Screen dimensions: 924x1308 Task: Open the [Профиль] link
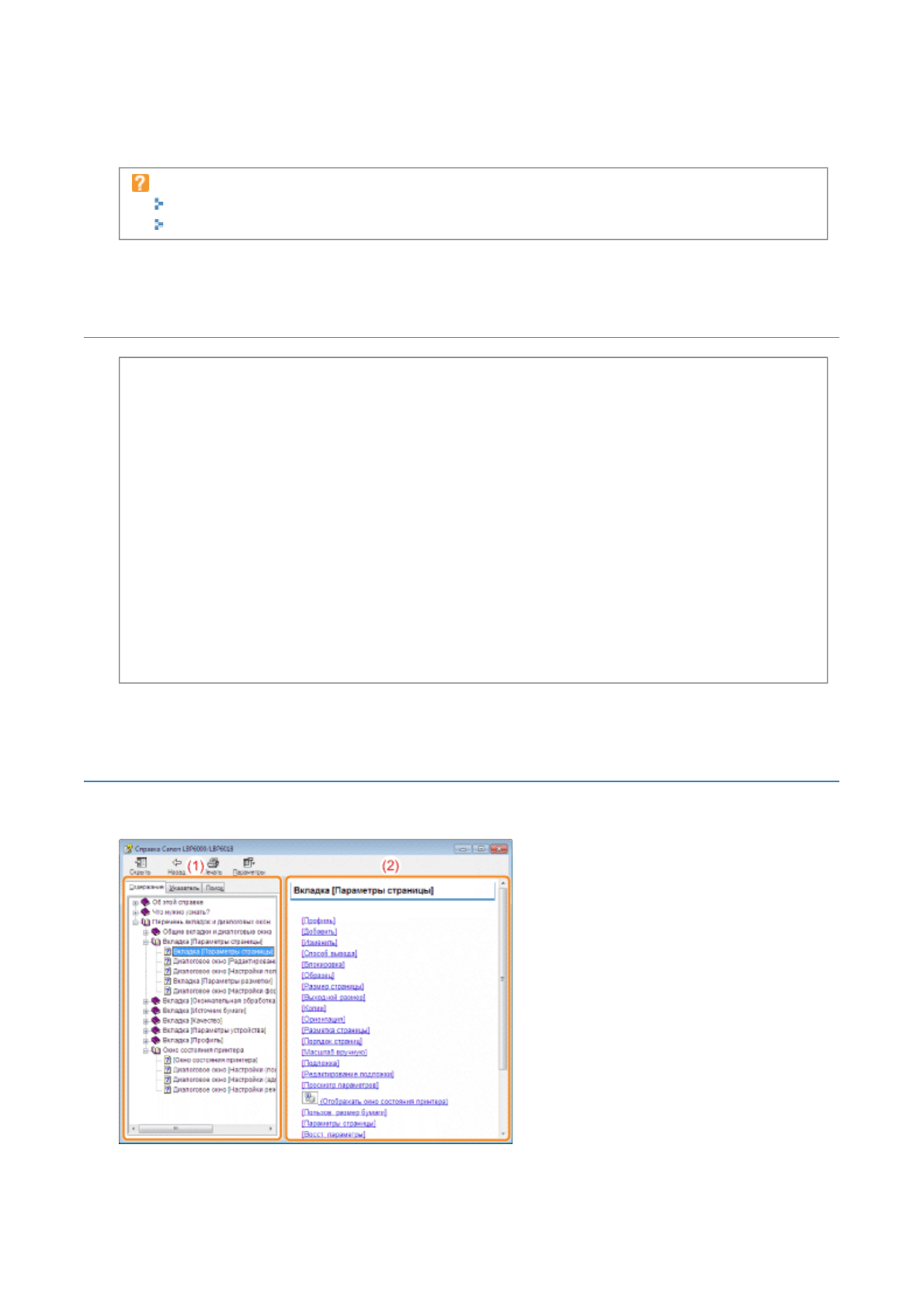318,920
